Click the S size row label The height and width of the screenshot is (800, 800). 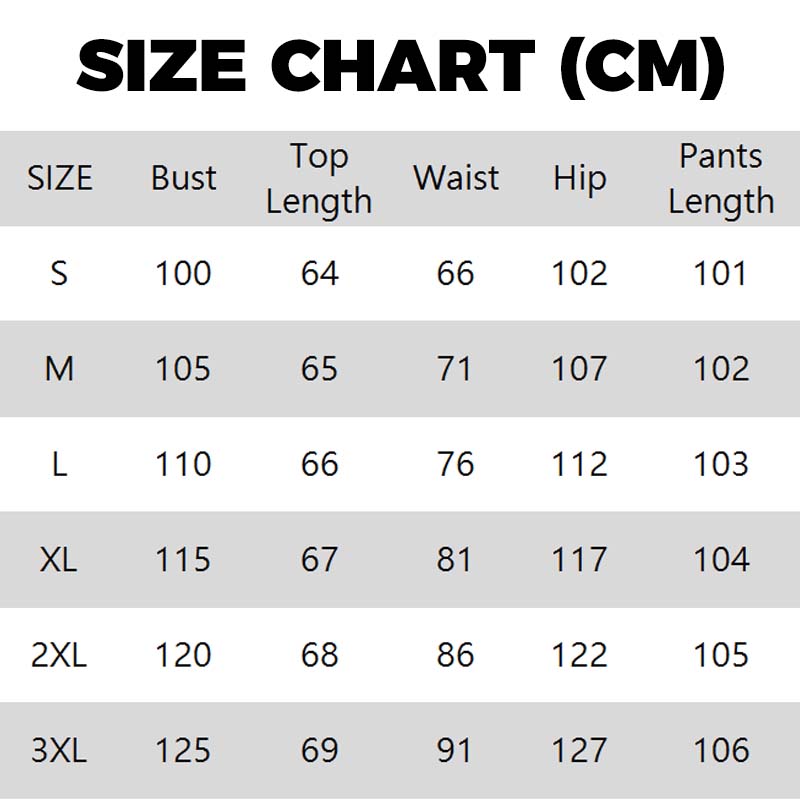[60, 273]
